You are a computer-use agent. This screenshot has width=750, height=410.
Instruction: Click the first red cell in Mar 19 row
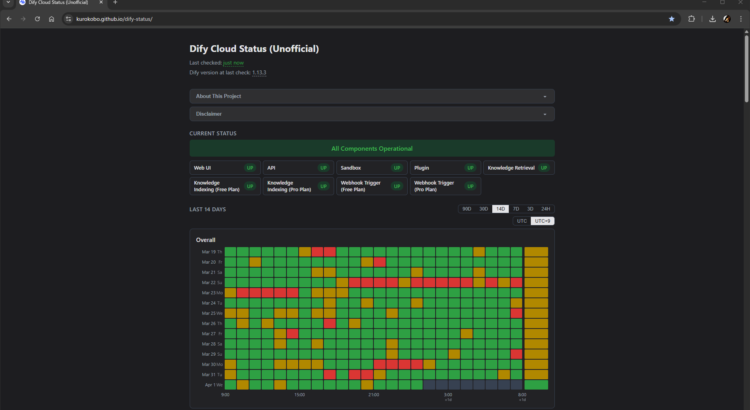(x=318, y=251)
